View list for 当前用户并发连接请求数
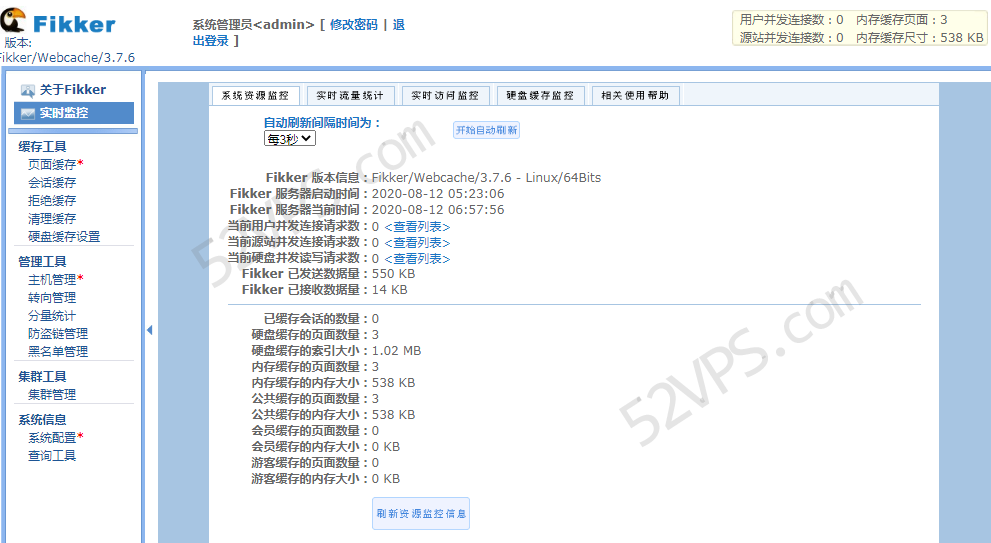 (417, 227)
